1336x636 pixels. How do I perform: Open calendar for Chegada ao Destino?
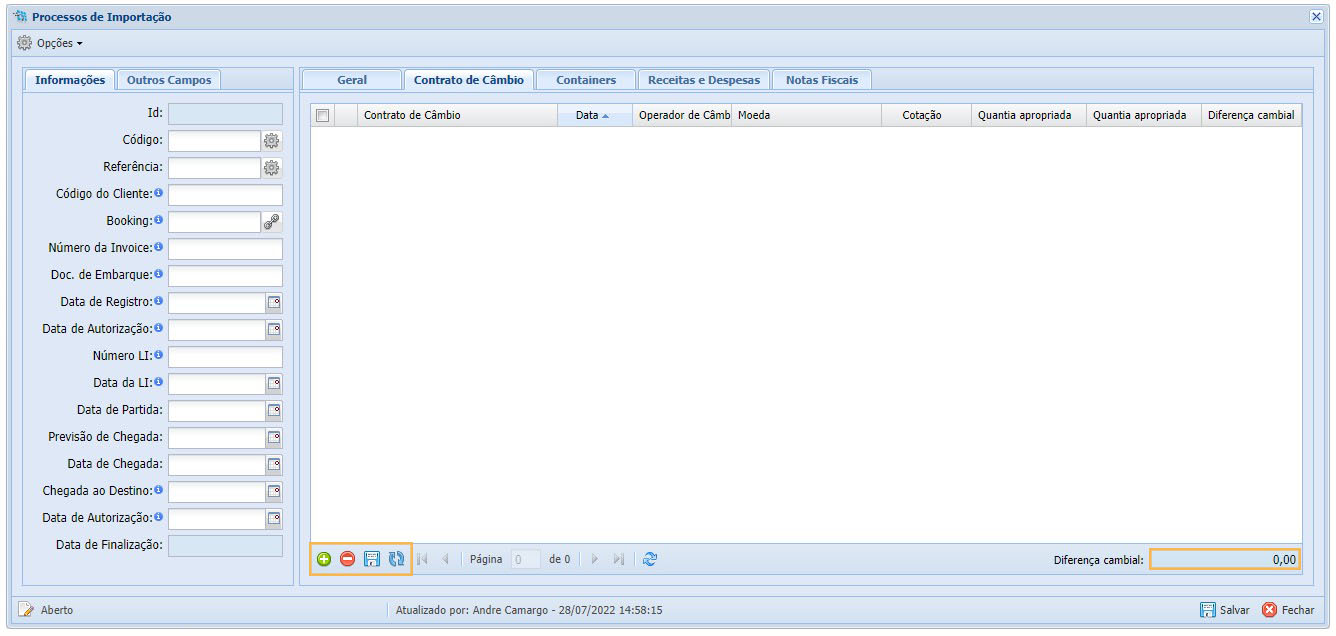(x=274, y=492)
